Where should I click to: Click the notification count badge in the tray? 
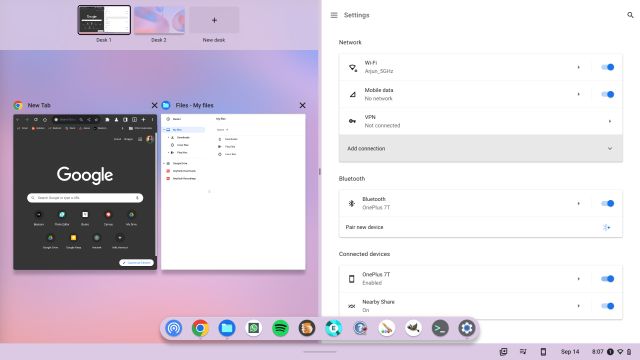(x=610, y=351)
